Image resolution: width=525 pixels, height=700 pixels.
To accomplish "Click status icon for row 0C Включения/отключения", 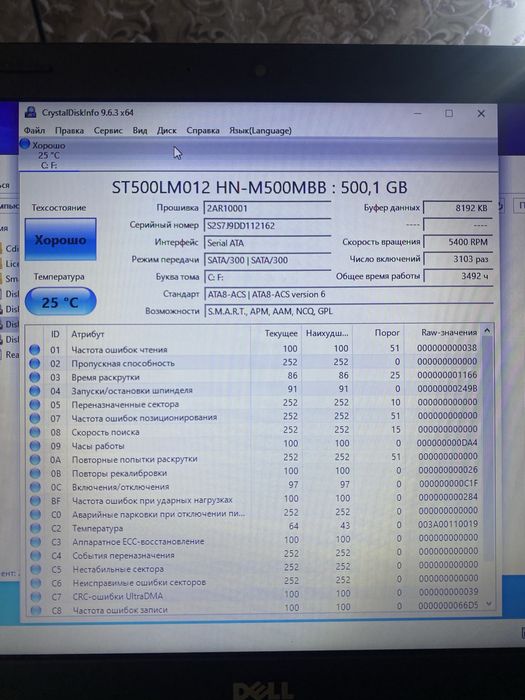I will pyautogui.click(x=35, y=487).
